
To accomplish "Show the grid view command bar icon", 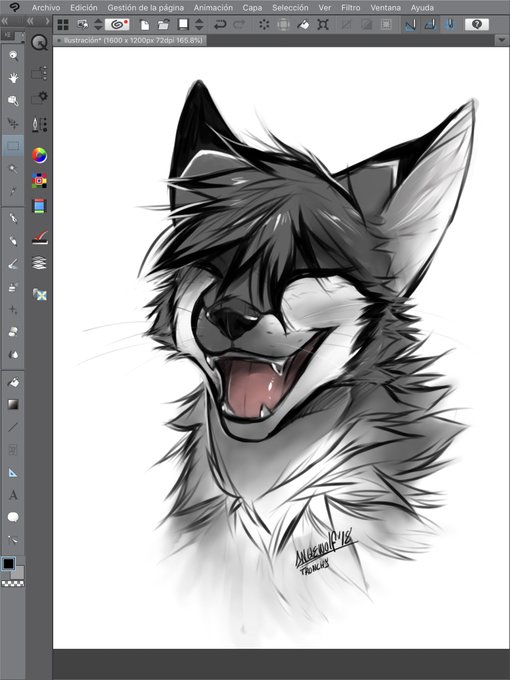I will click(63, 25).
